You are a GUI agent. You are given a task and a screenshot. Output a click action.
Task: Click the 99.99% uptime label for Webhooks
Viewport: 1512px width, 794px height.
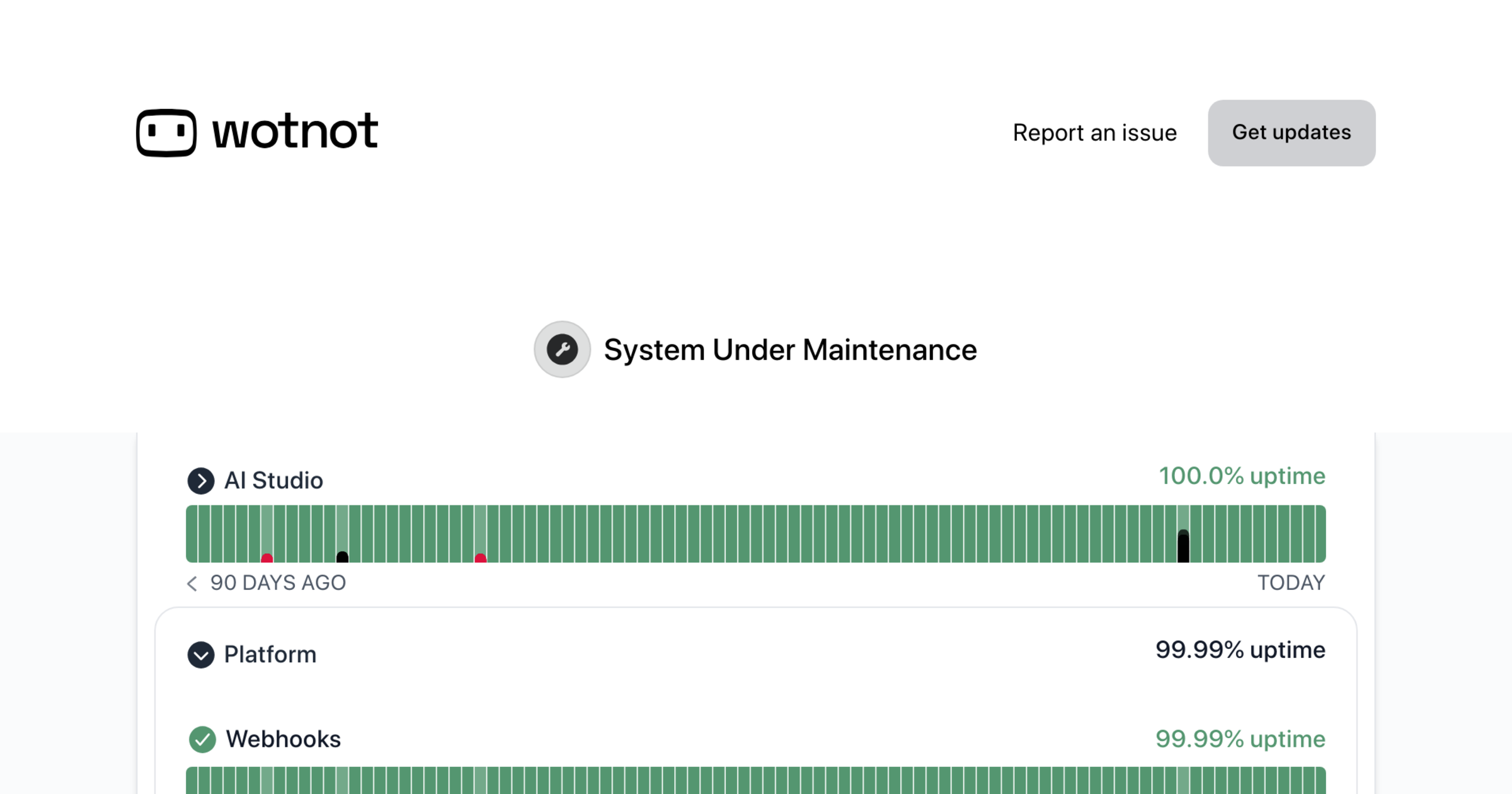[1240, 739]
